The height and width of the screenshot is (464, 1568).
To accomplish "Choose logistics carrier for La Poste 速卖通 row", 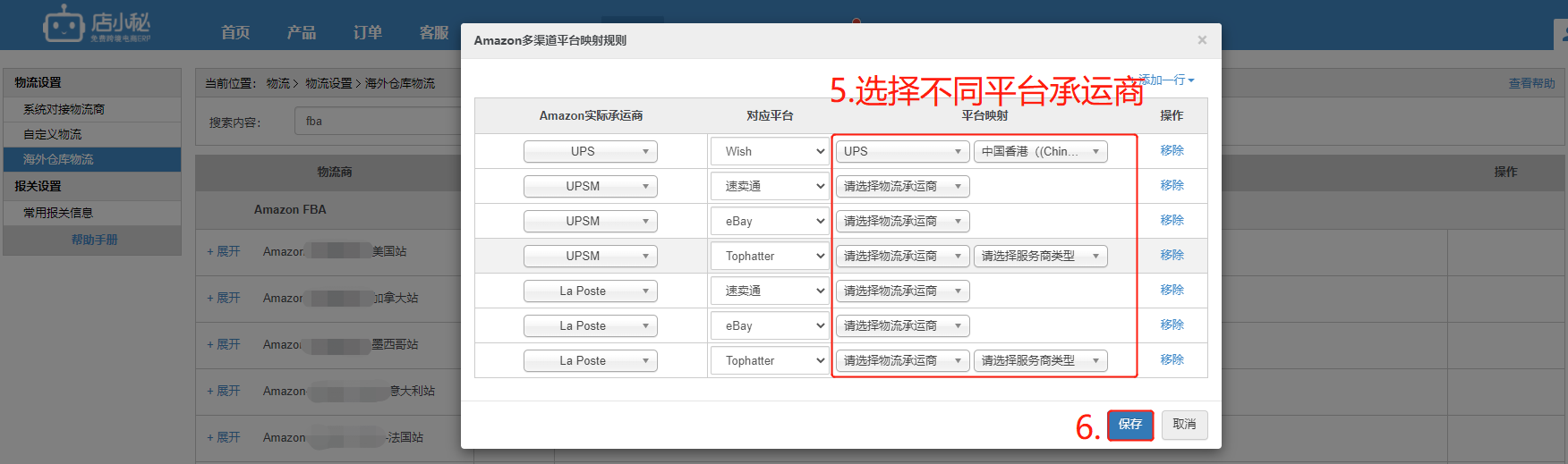I will click(x=903, y=291).
